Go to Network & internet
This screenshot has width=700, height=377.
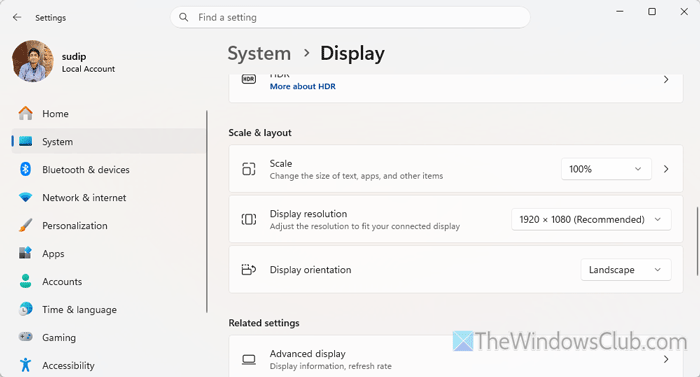(109, 197)
